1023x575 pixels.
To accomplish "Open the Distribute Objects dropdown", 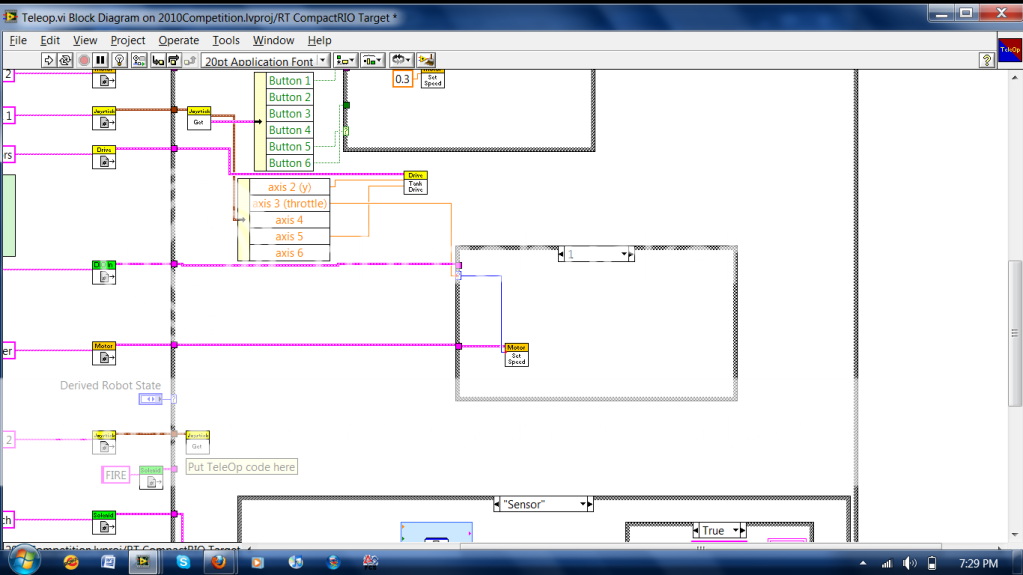I will [x=373, y=61].
